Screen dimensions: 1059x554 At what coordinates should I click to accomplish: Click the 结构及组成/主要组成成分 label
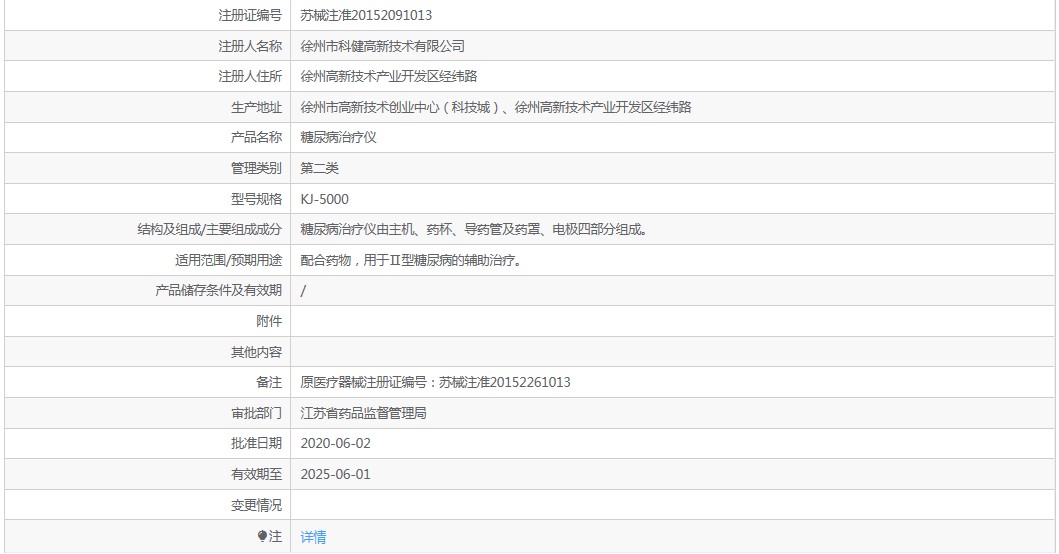pos(209,230)
